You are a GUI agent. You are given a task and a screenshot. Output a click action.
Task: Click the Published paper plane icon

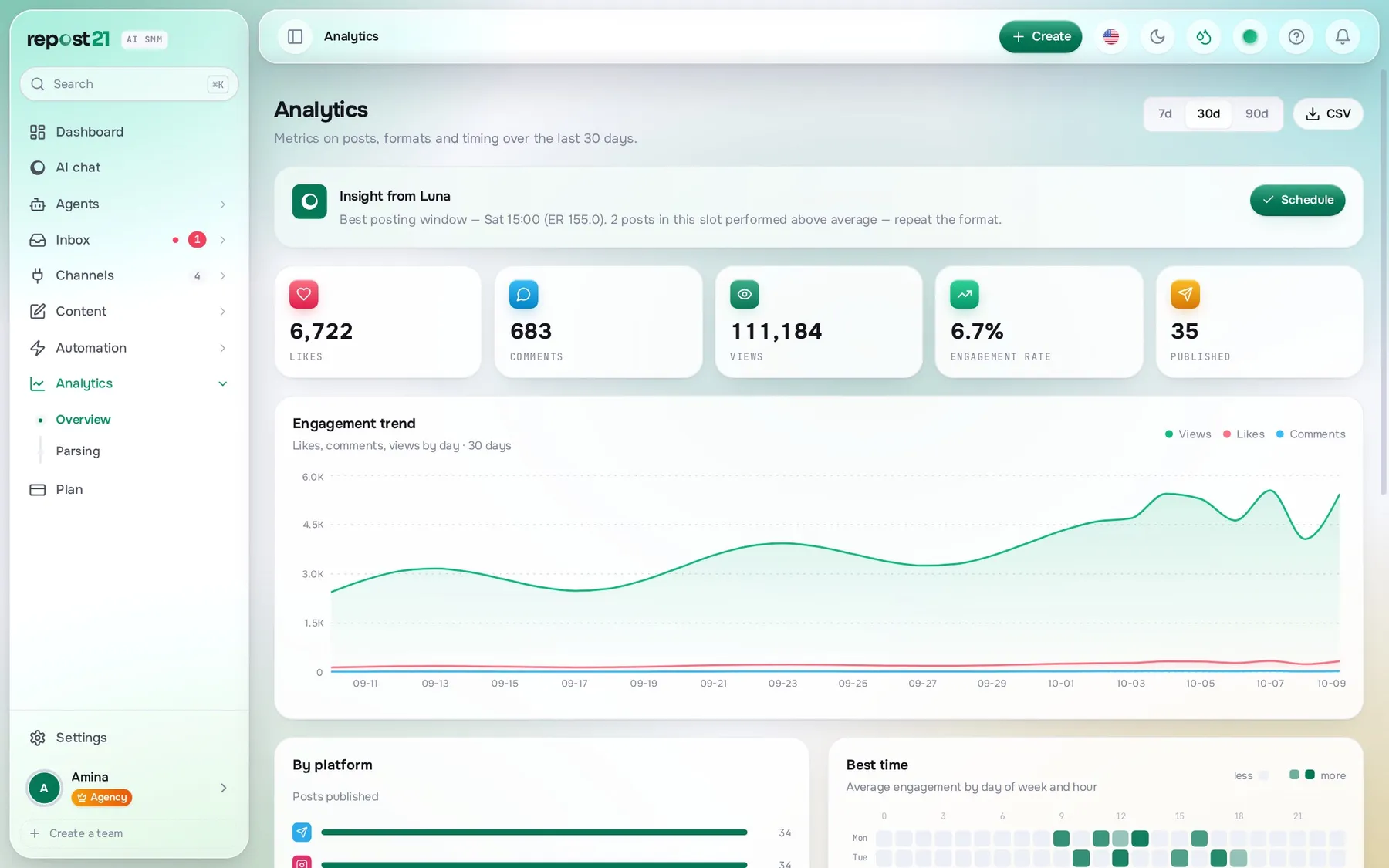click(x=1185, y=294)
